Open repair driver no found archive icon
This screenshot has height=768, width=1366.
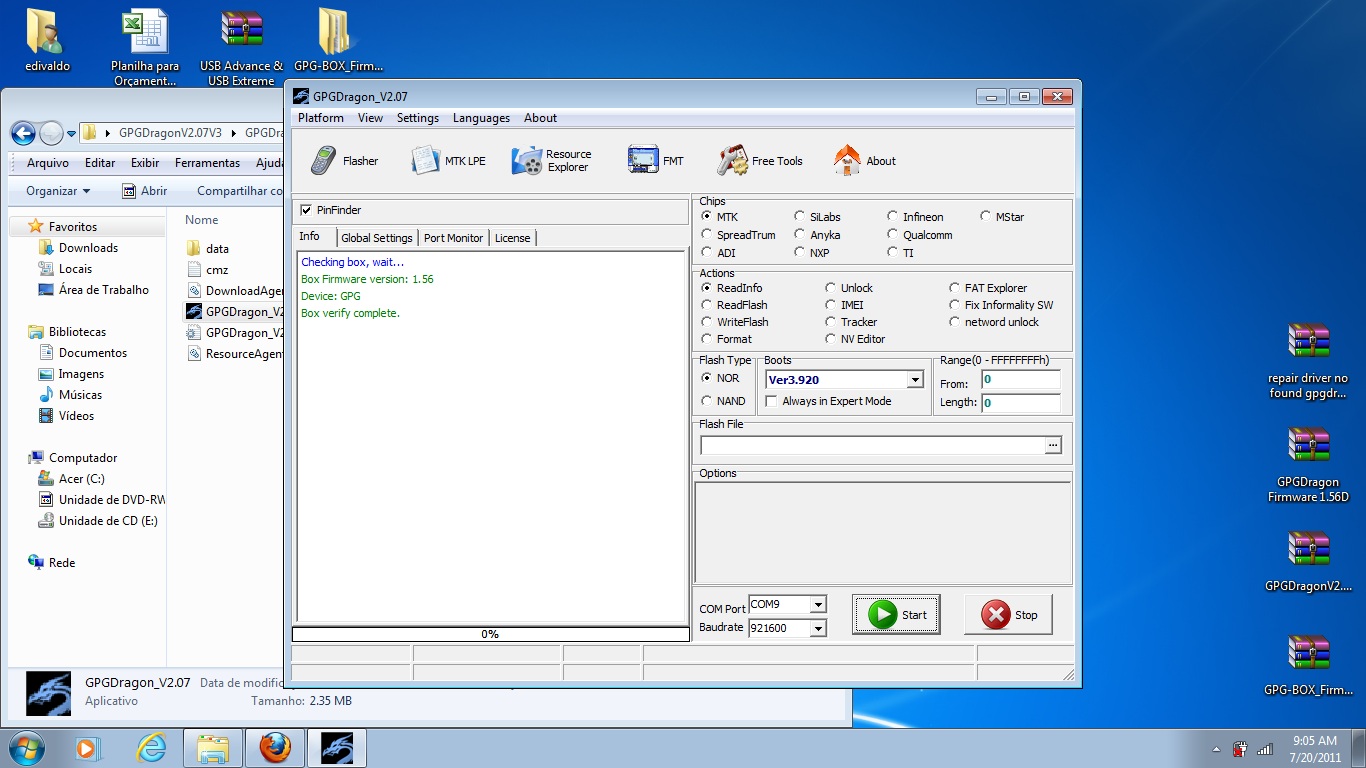pos(1308,361)
